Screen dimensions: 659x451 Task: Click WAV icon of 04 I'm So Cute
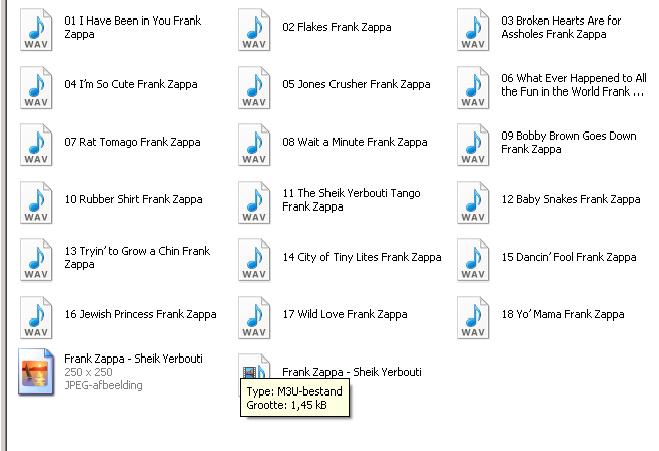[x=36, y=87]
